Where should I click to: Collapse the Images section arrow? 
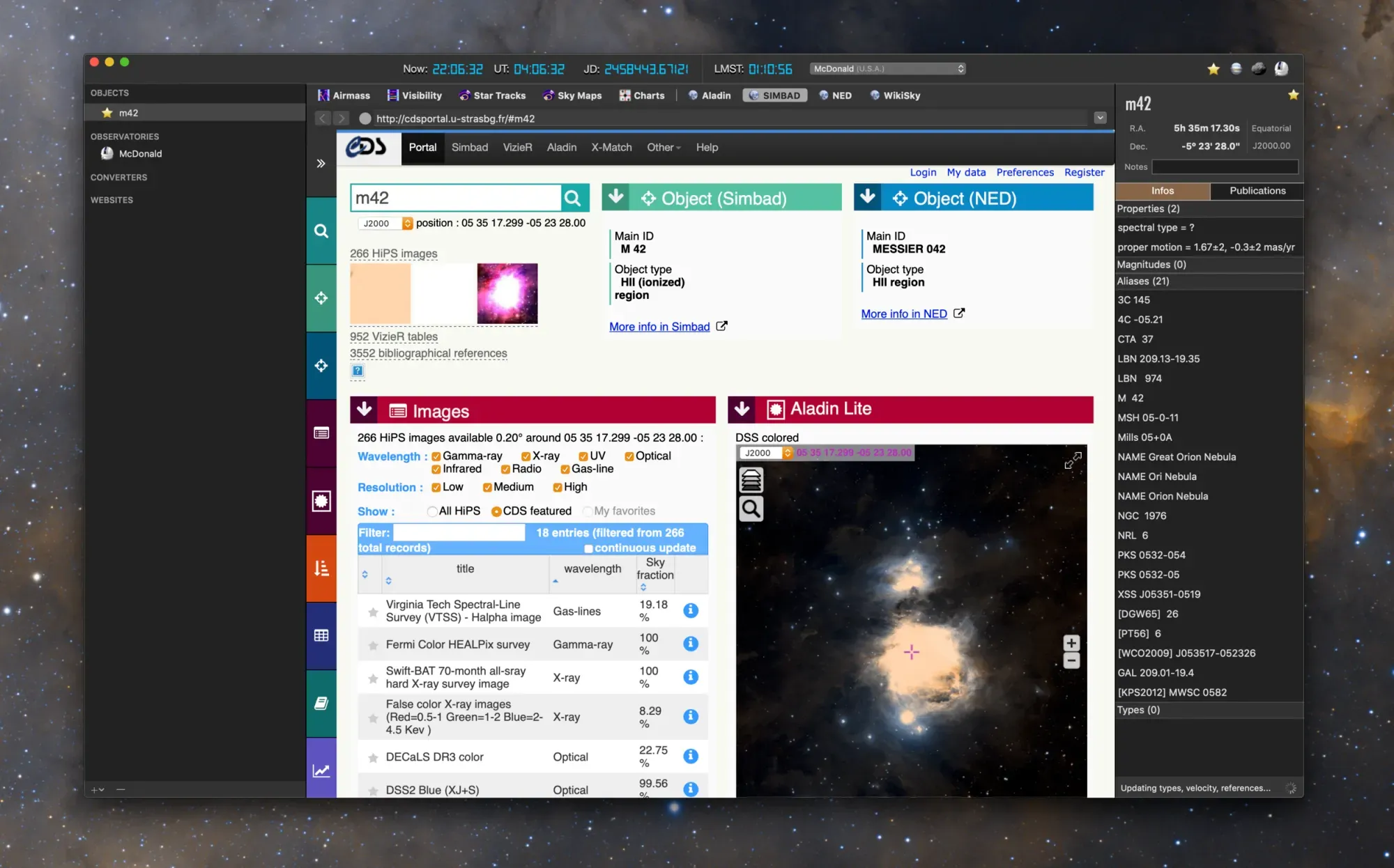pyautogui.click(x=364, y=410)
